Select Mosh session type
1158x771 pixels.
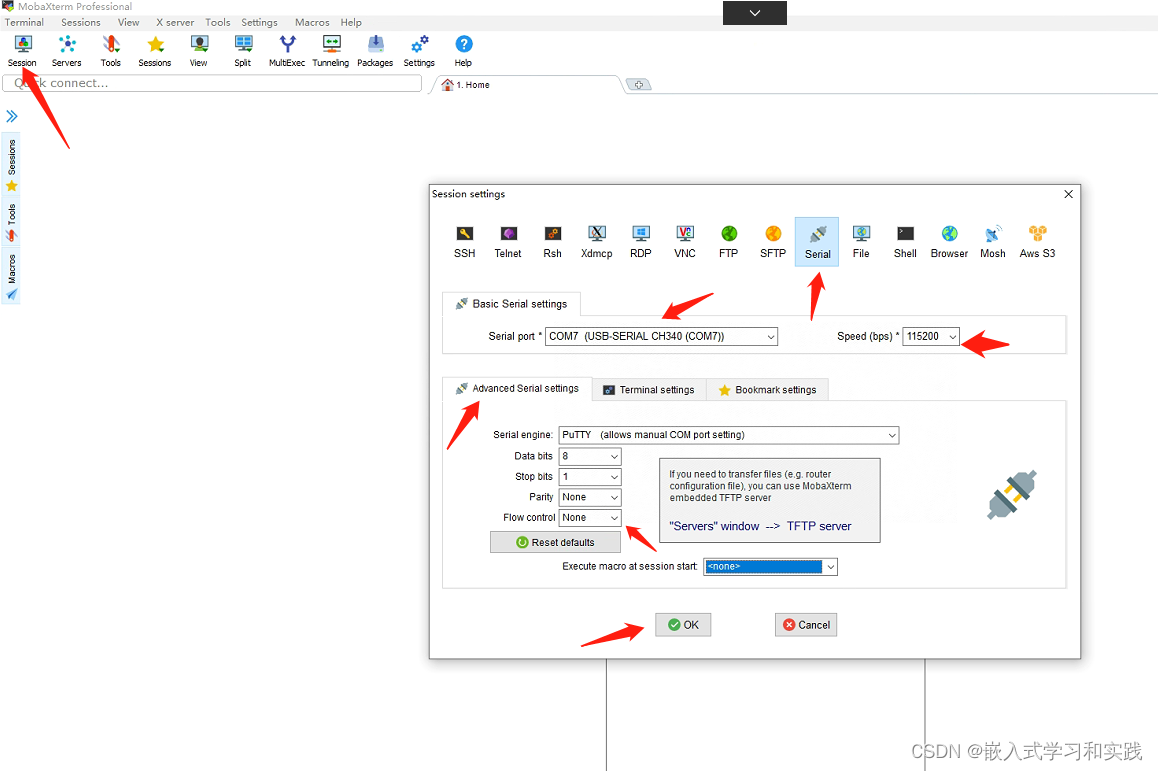tap(993, 241)
